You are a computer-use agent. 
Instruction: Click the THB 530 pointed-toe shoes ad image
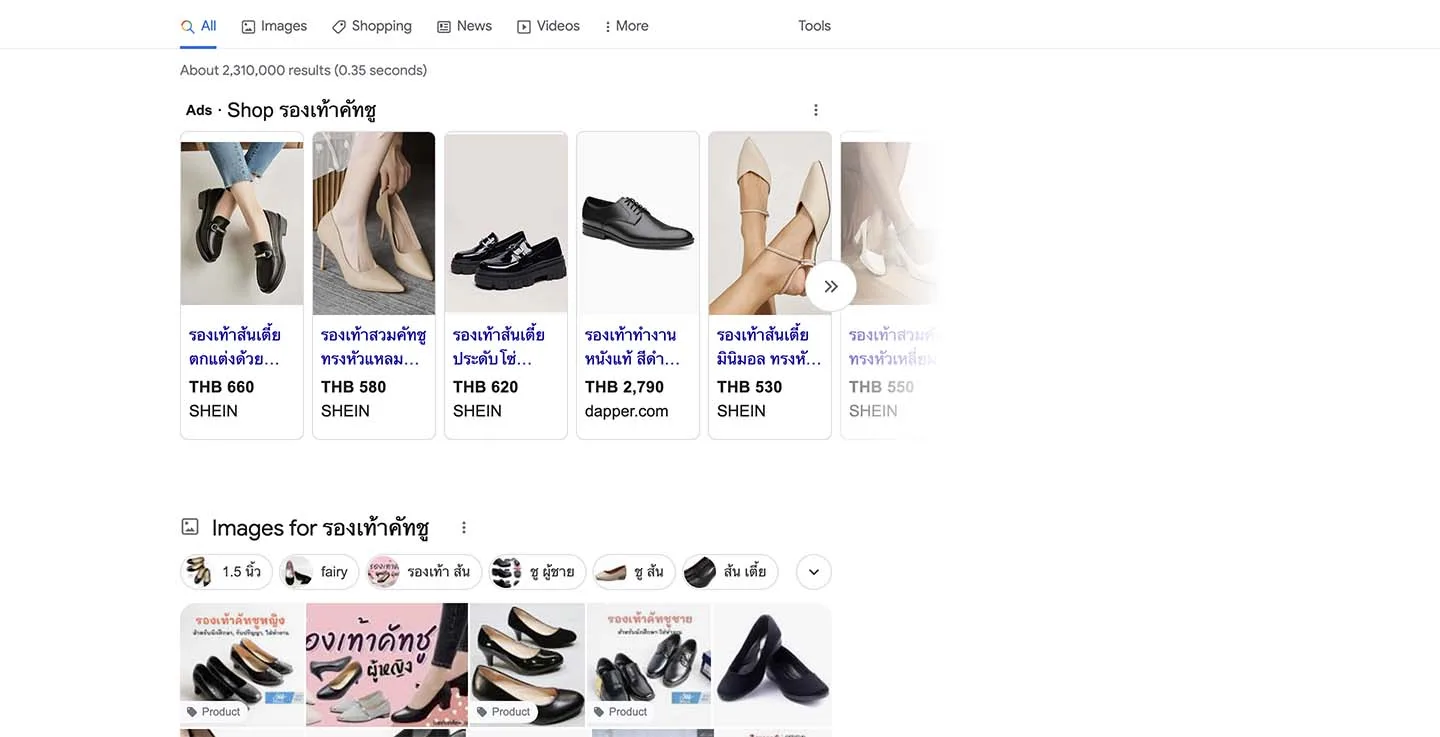coord(769,221)
